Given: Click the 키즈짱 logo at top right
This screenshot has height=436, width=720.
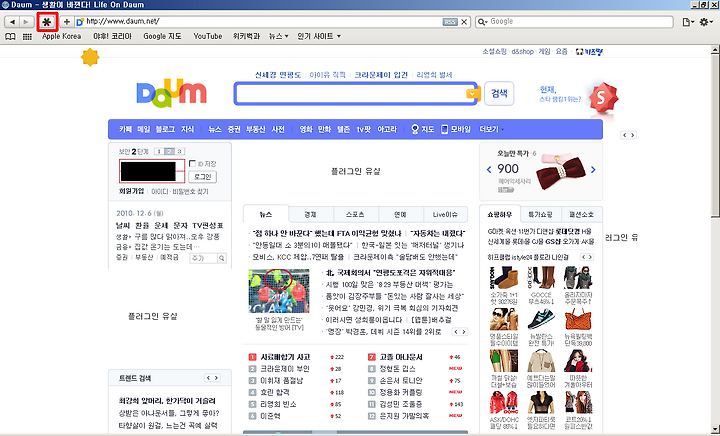Looking at the screenshot, I should pos(589,51).
